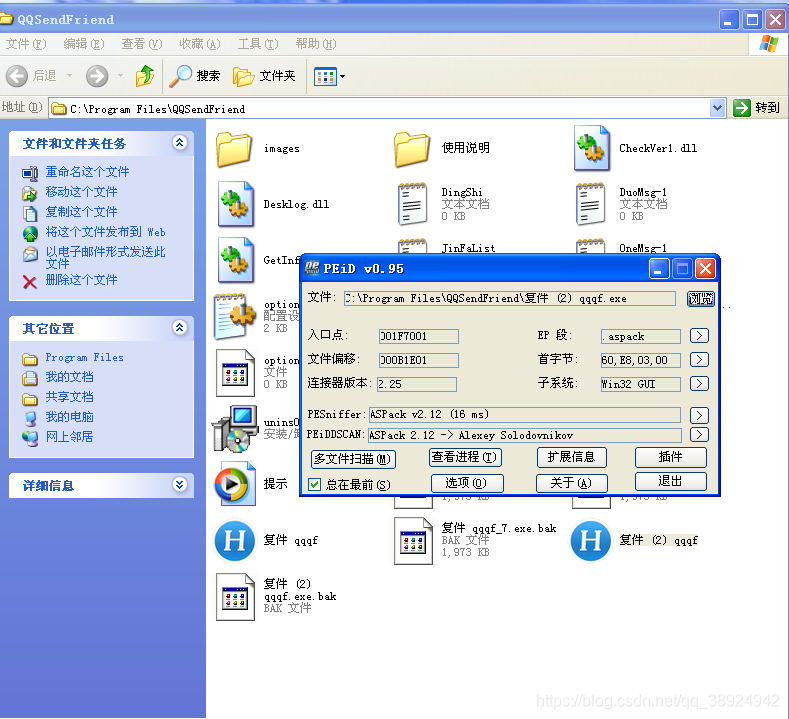Click the PEiD Exit button (退出)

pyautogui.click(x=671, y=481)
